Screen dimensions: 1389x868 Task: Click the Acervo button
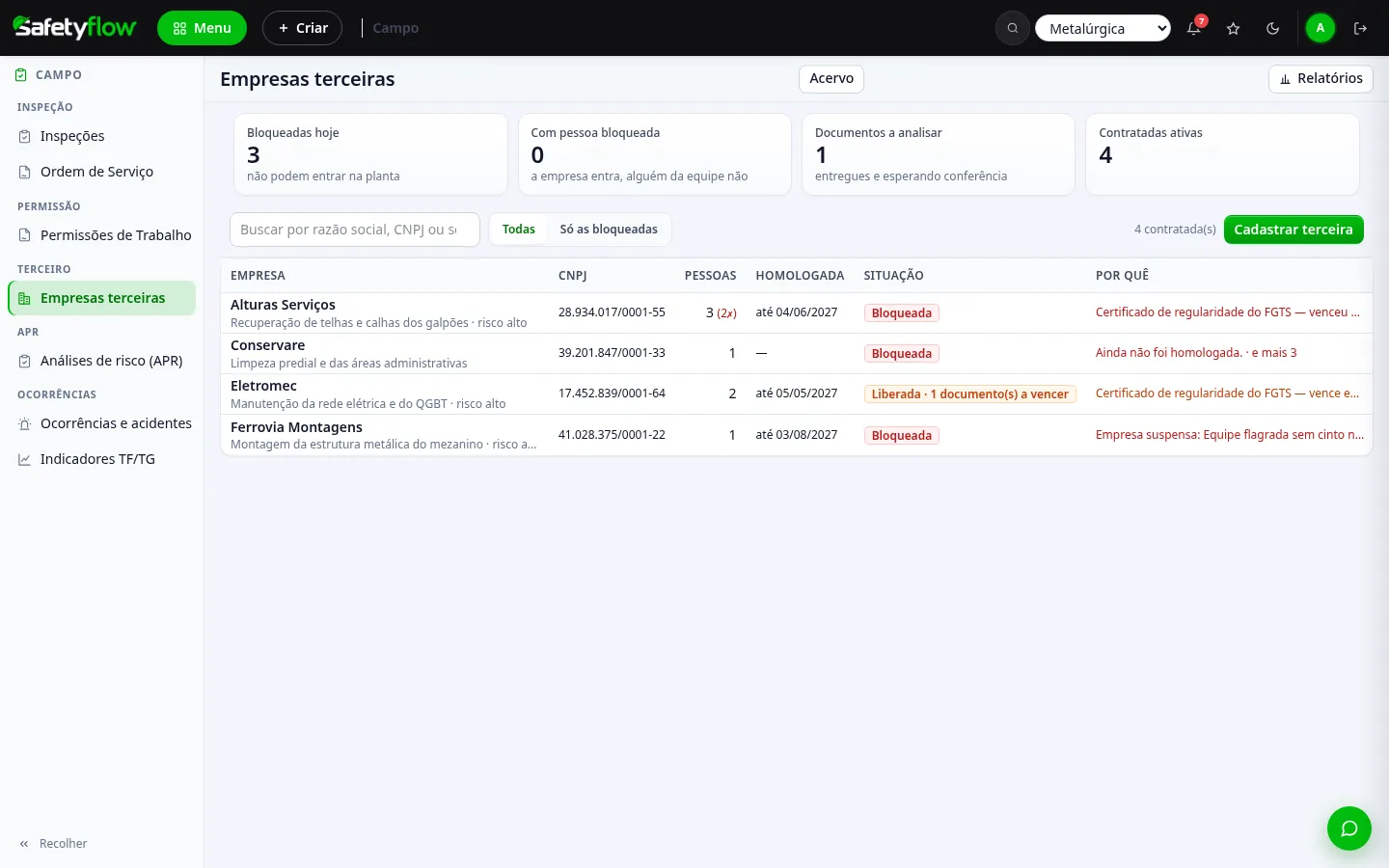[831, 78]
